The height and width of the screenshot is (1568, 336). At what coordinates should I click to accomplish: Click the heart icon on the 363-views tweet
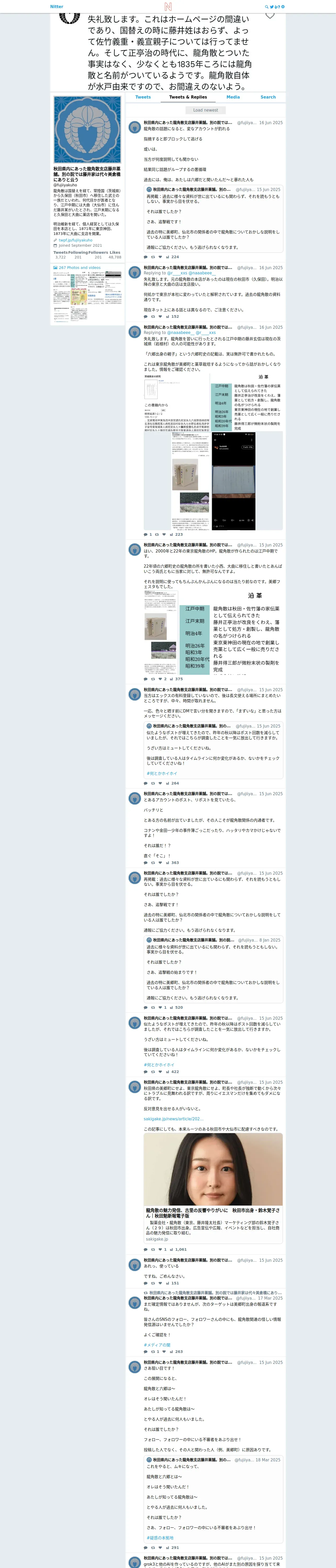[x=160, y=862]
